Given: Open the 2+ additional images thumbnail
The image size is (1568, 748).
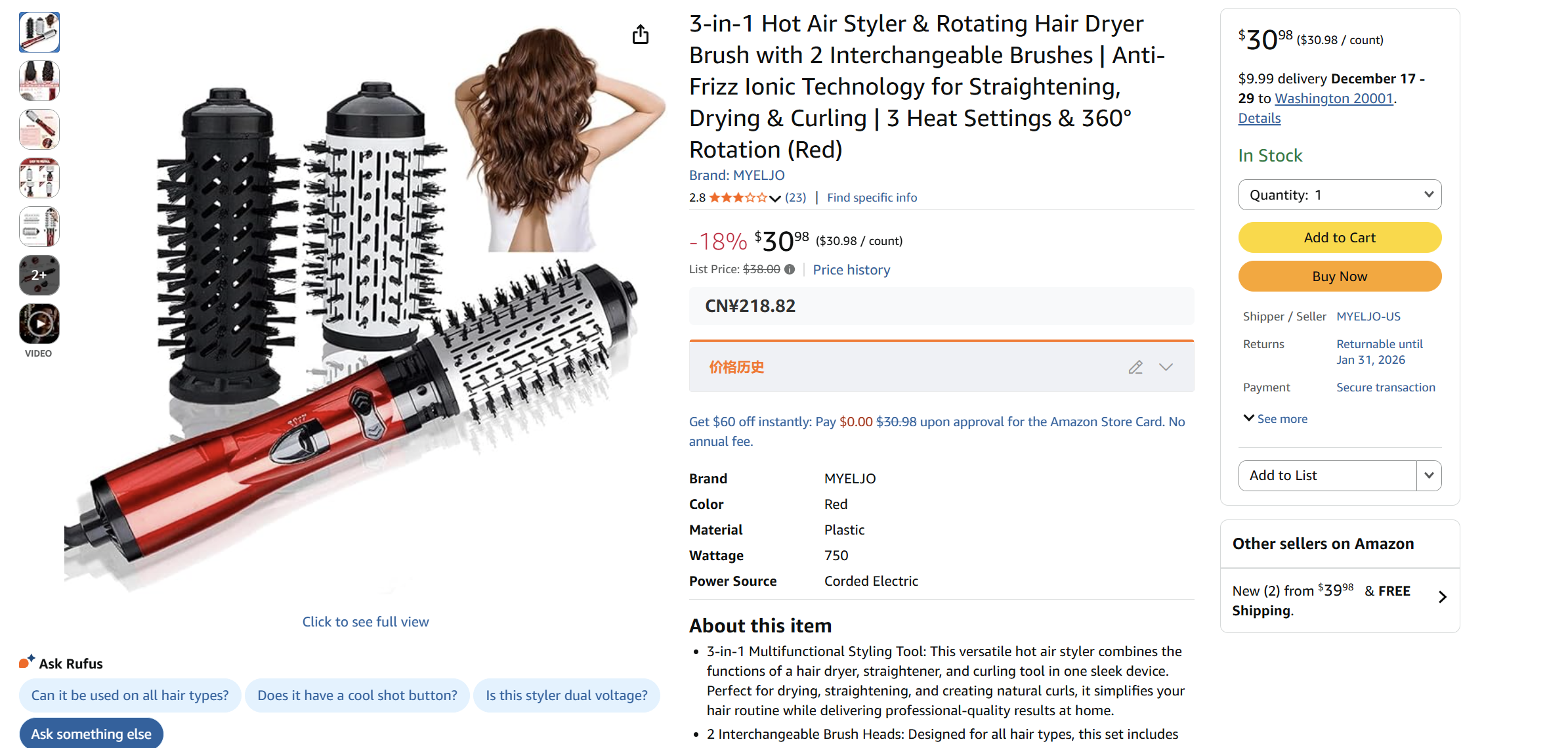Looking at the screenshot, I should click(39, 275).
